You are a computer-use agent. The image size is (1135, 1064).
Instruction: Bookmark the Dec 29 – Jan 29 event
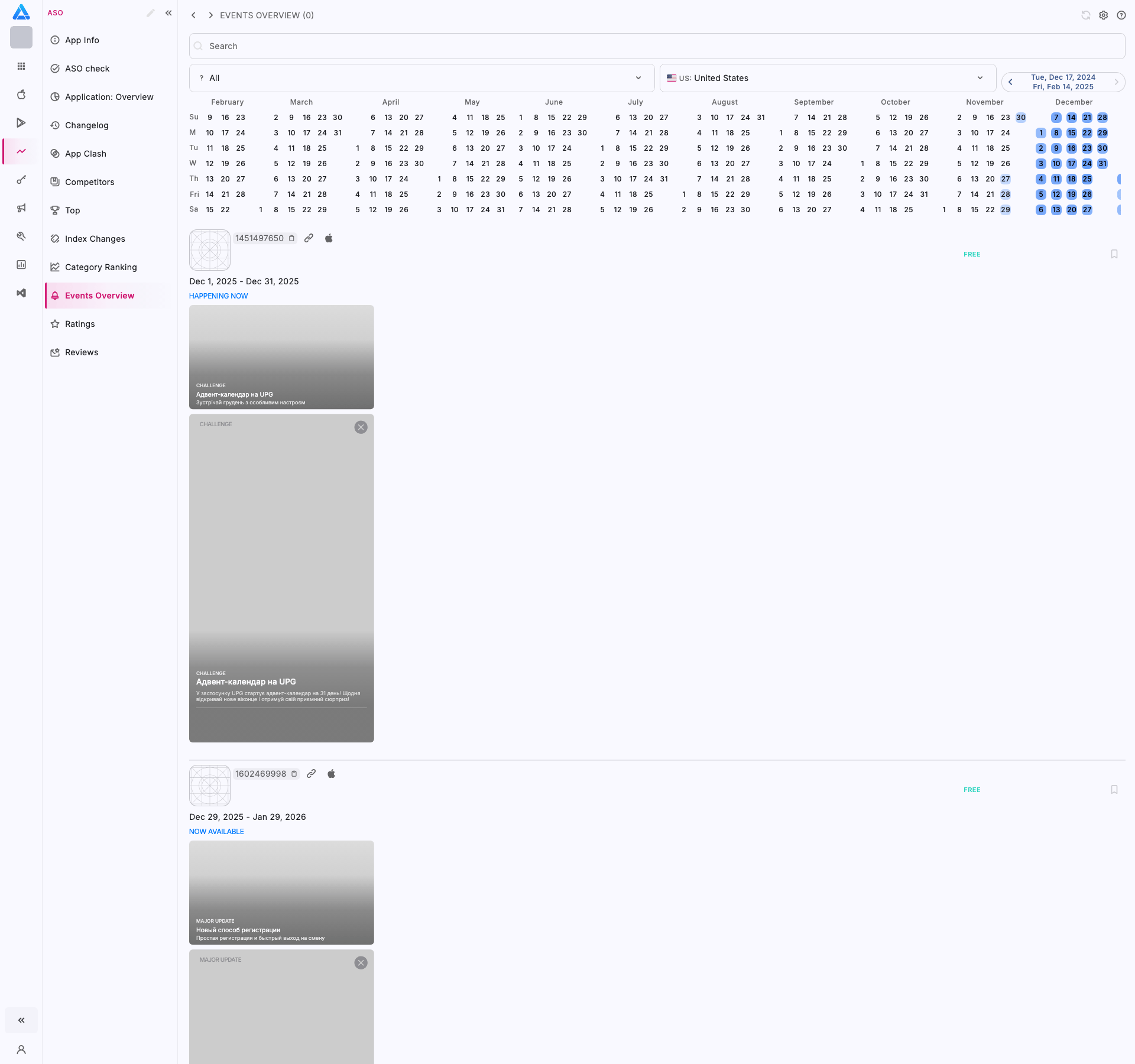(x=1114, y=790)
